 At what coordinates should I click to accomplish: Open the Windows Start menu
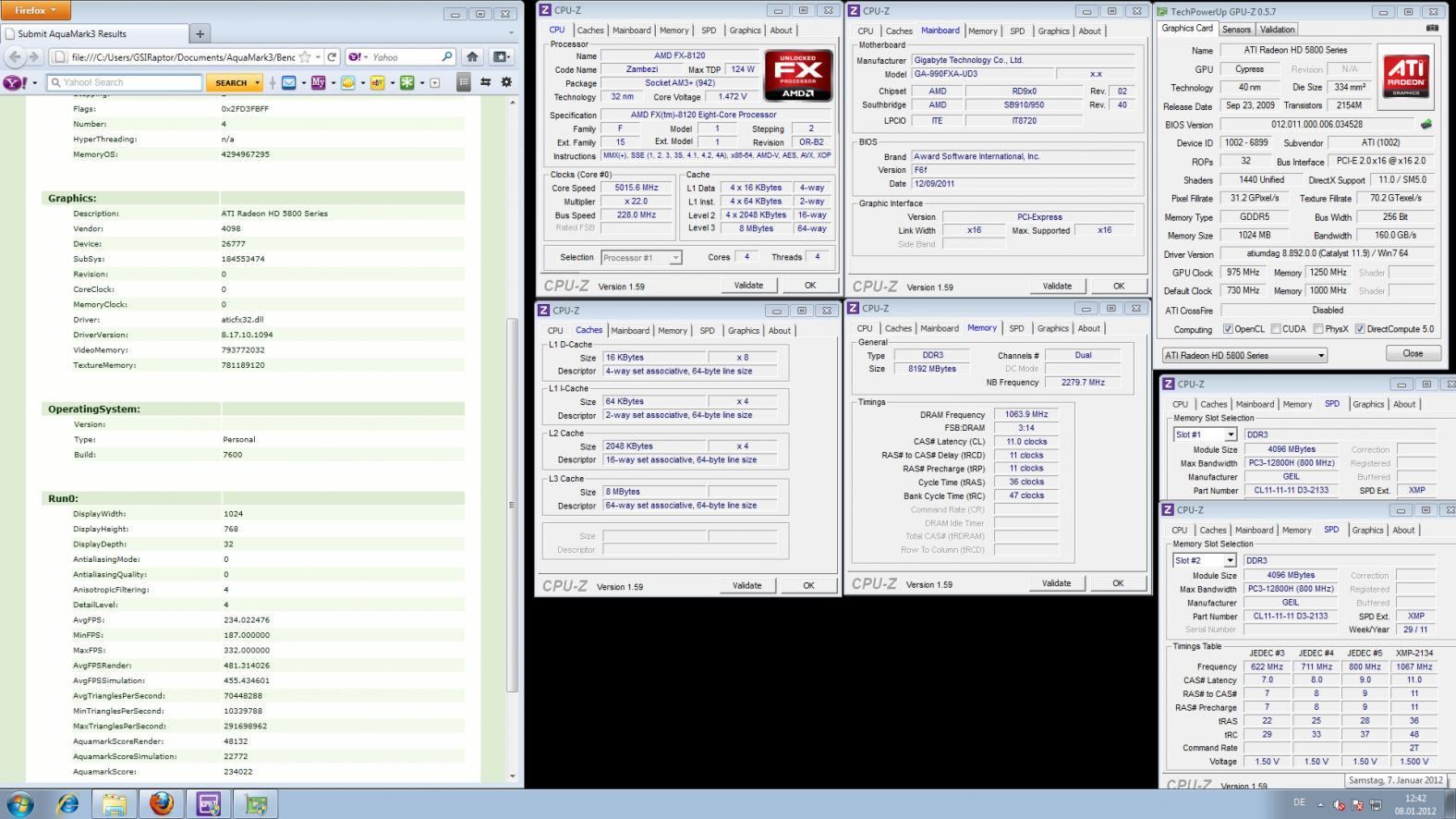19,803
